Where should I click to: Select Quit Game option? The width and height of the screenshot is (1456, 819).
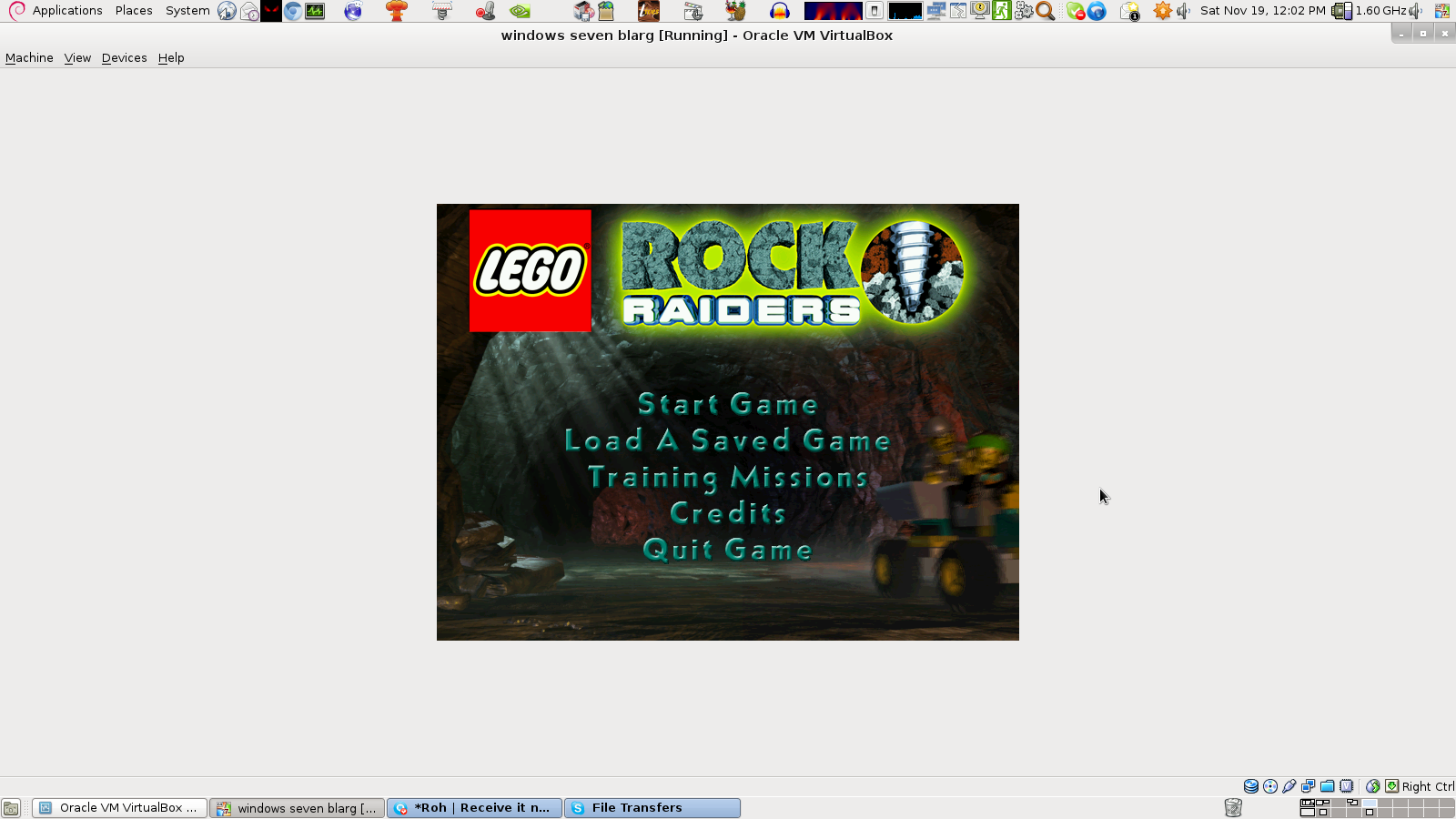[728, 550]
